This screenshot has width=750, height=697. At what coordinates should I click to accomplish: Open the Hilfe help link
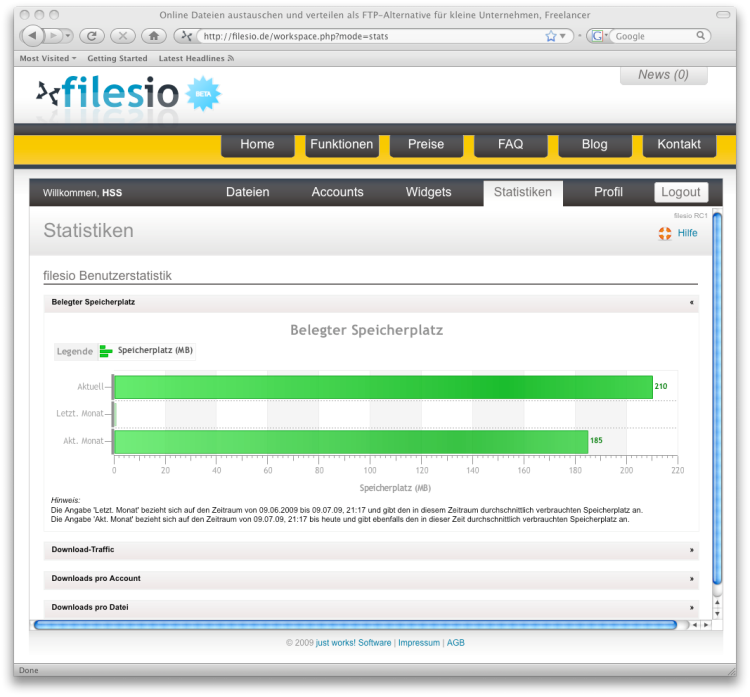(x=687, y=233)
